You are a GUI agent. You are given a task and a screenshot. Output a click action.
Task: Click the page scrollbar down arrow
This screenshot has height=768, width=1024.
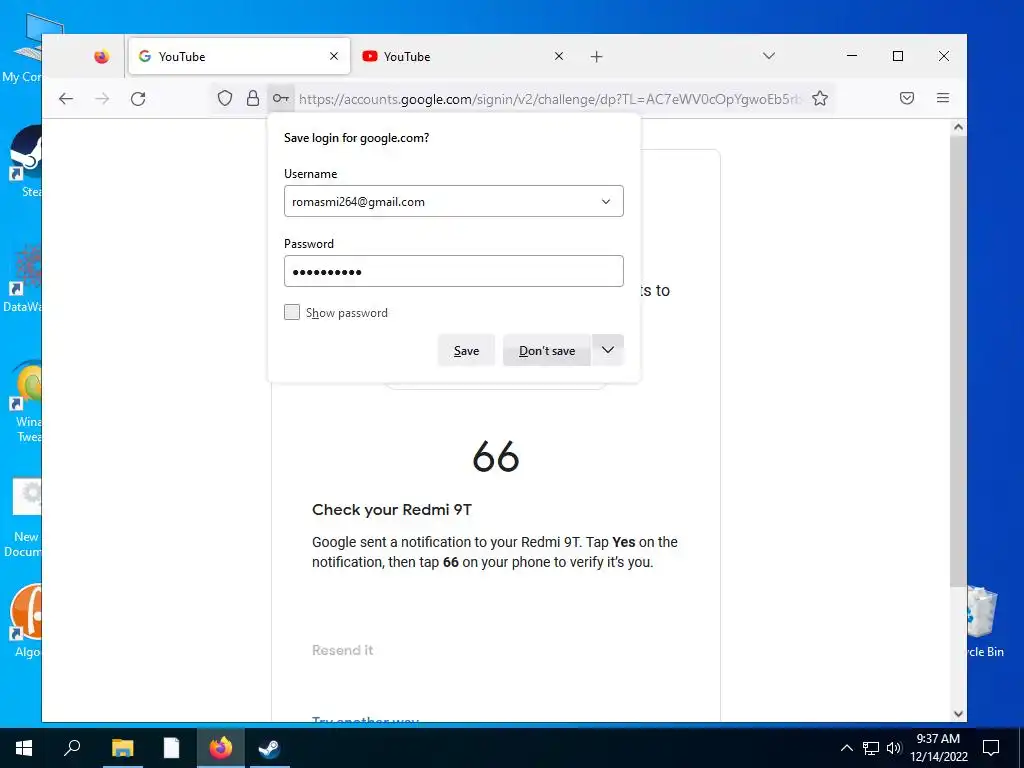point(958,714)
